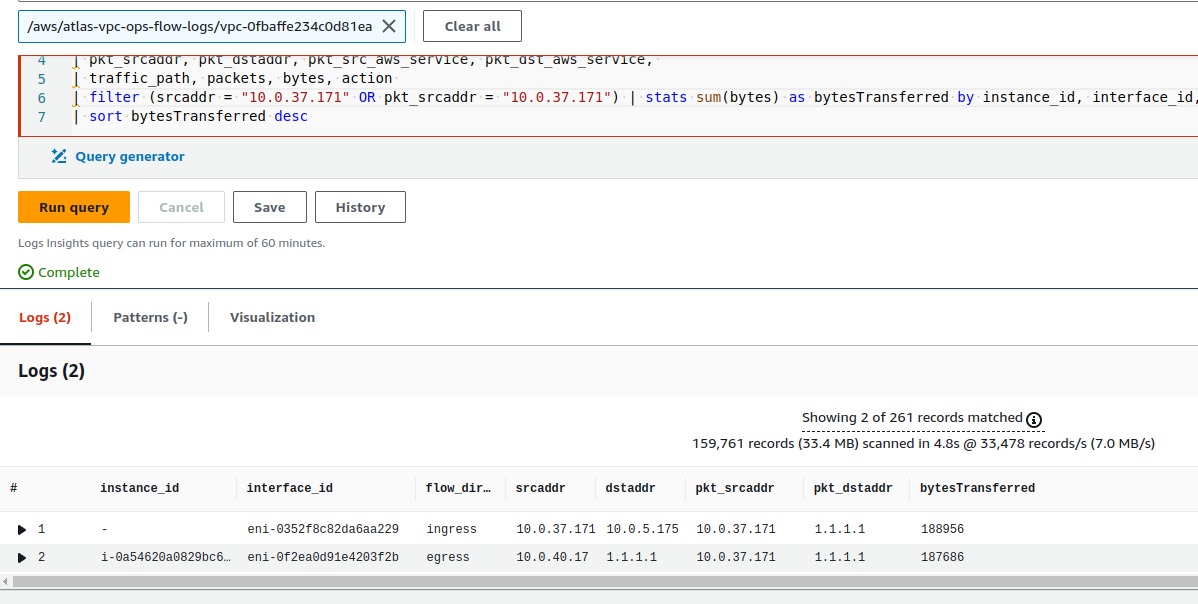
Task: Click the dstaddr column header
Action: pos(630,489)
